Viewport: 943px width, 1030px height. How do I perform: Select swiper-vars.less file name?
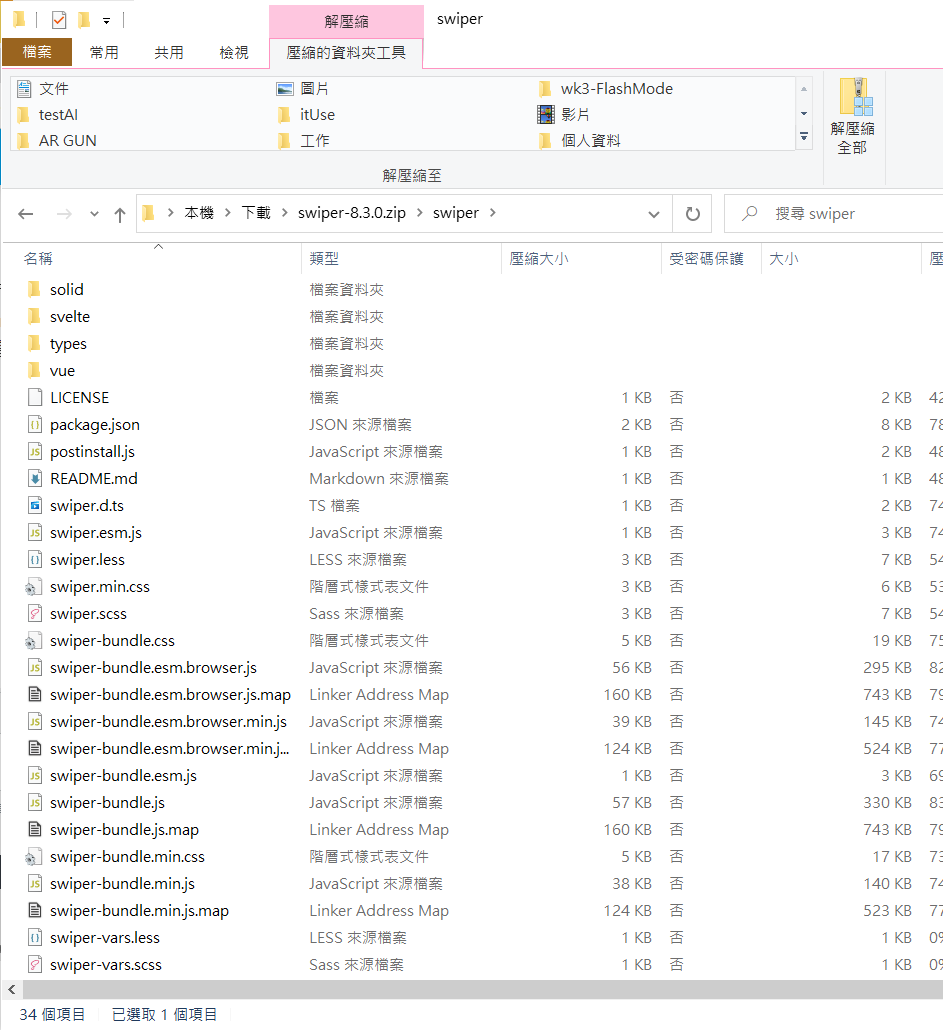pos(105,937)
